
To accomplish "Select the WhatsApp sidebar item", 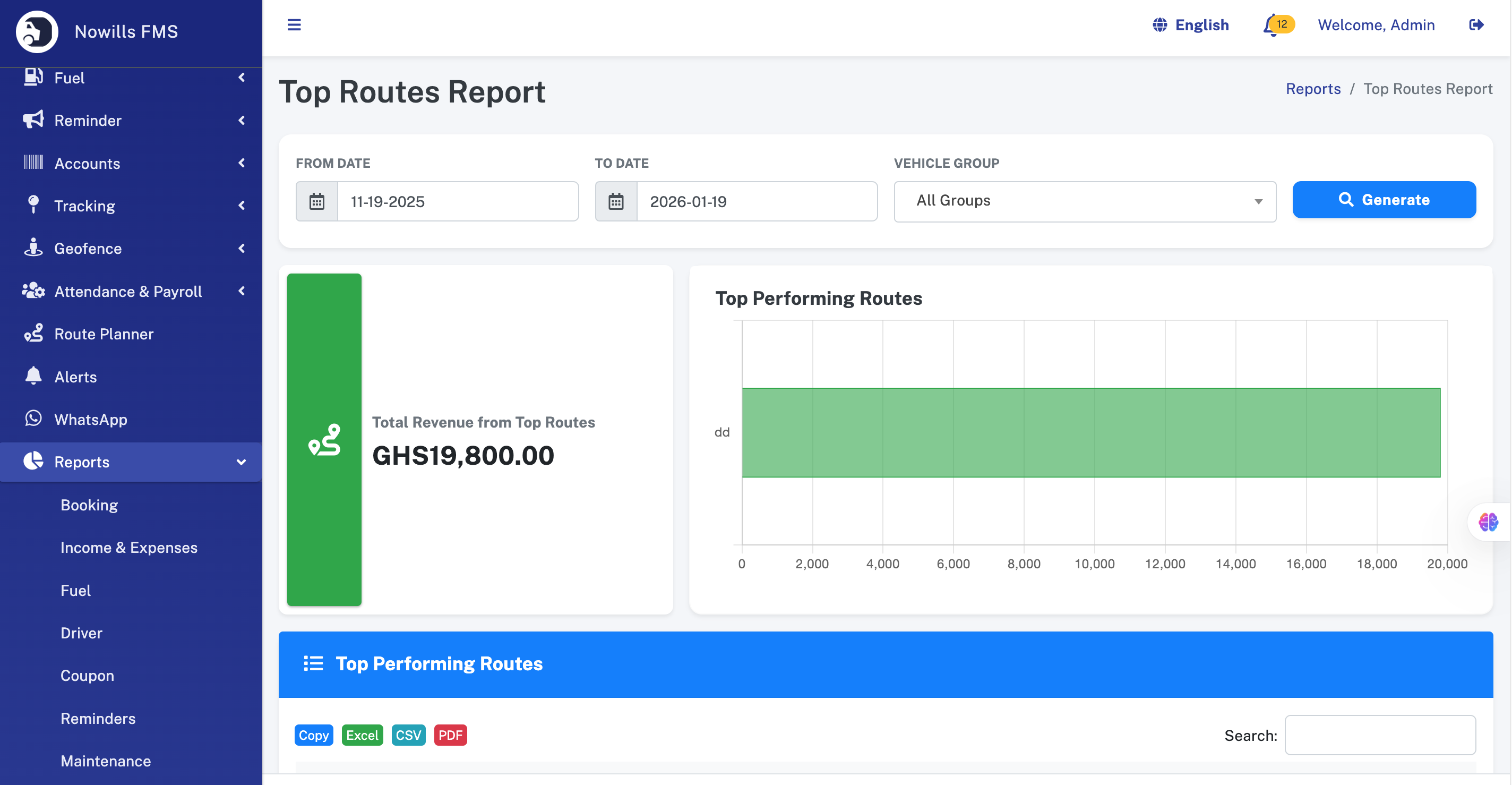I will [90, 419].
